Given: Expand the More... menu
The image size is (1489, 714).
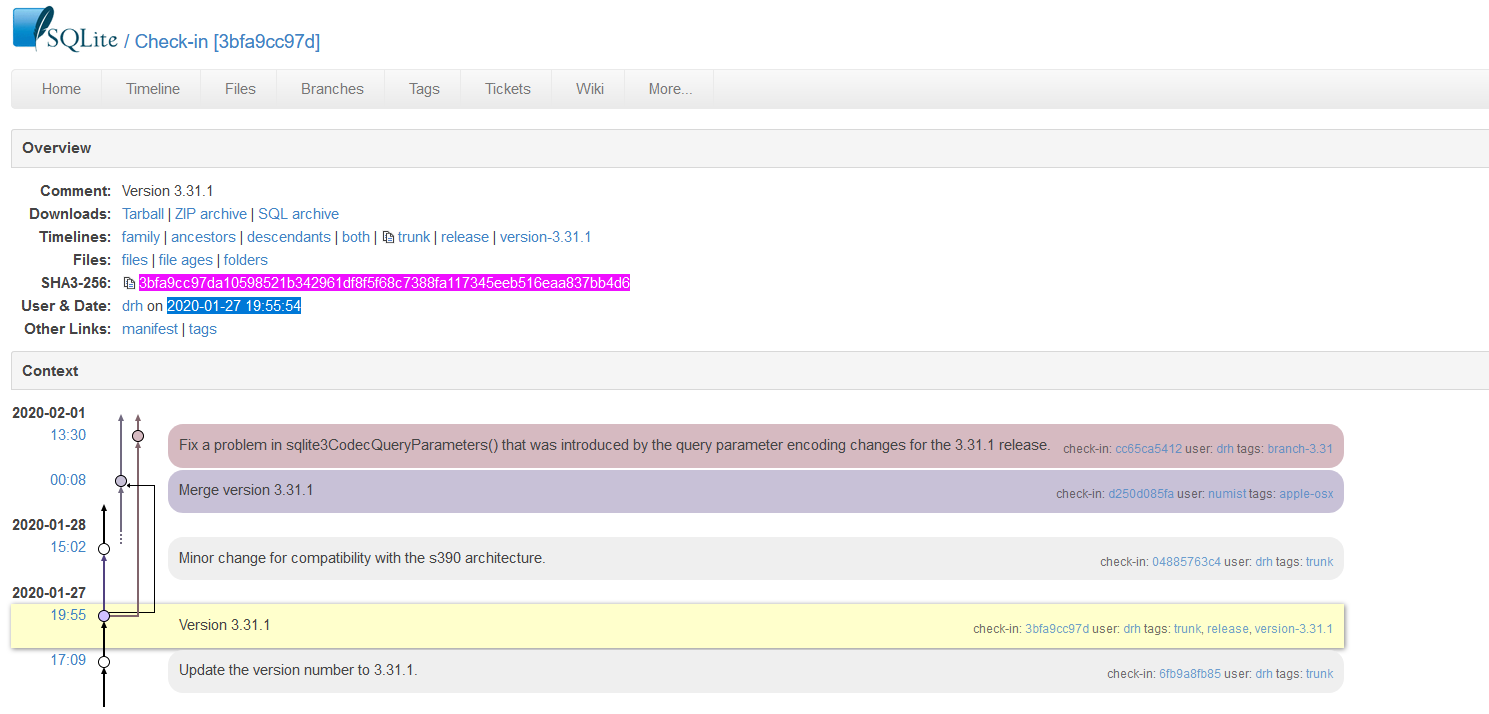Looking at the screenshot, I should (x=670, y=89).
